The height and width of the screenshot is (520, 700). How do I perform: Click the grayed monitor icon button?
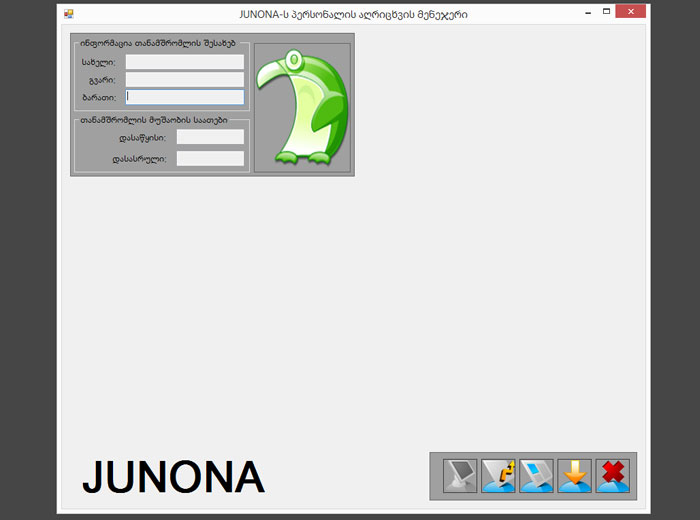(460, 476)
